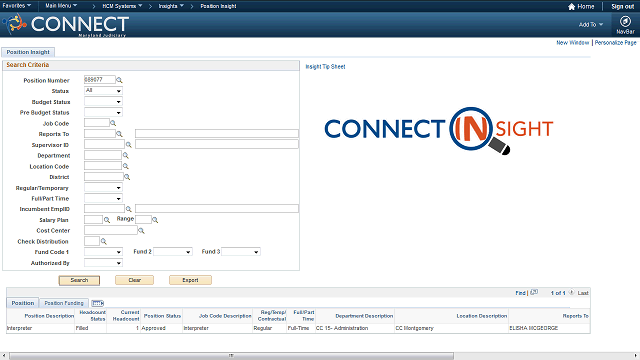Expand the Fund Code 1 dropdown
Screen dimensions: 640x360
(103, 252)
